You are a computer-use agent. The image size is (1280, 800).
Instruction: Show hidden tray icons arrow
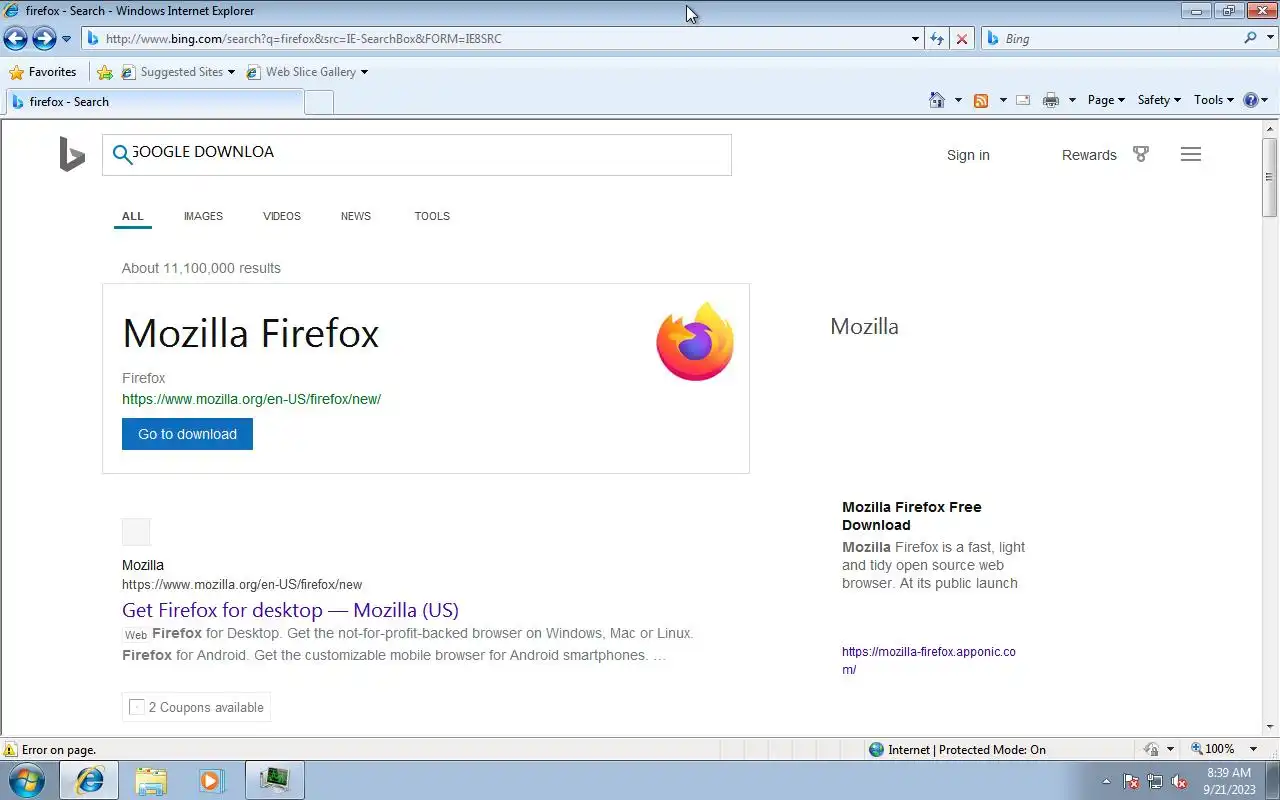pos(1106,781)
